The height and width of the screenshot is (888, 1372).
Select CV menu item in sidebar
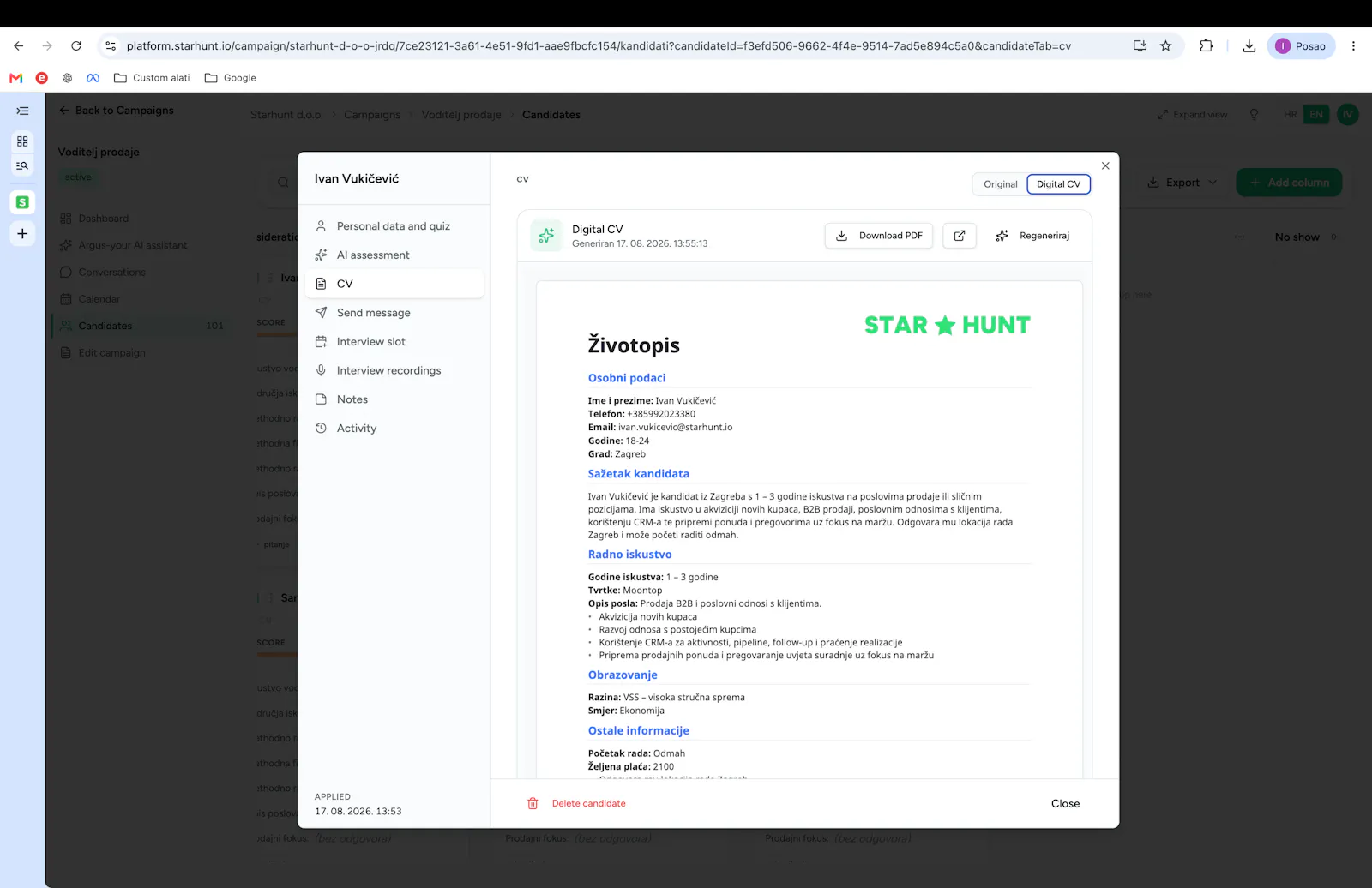394,284
